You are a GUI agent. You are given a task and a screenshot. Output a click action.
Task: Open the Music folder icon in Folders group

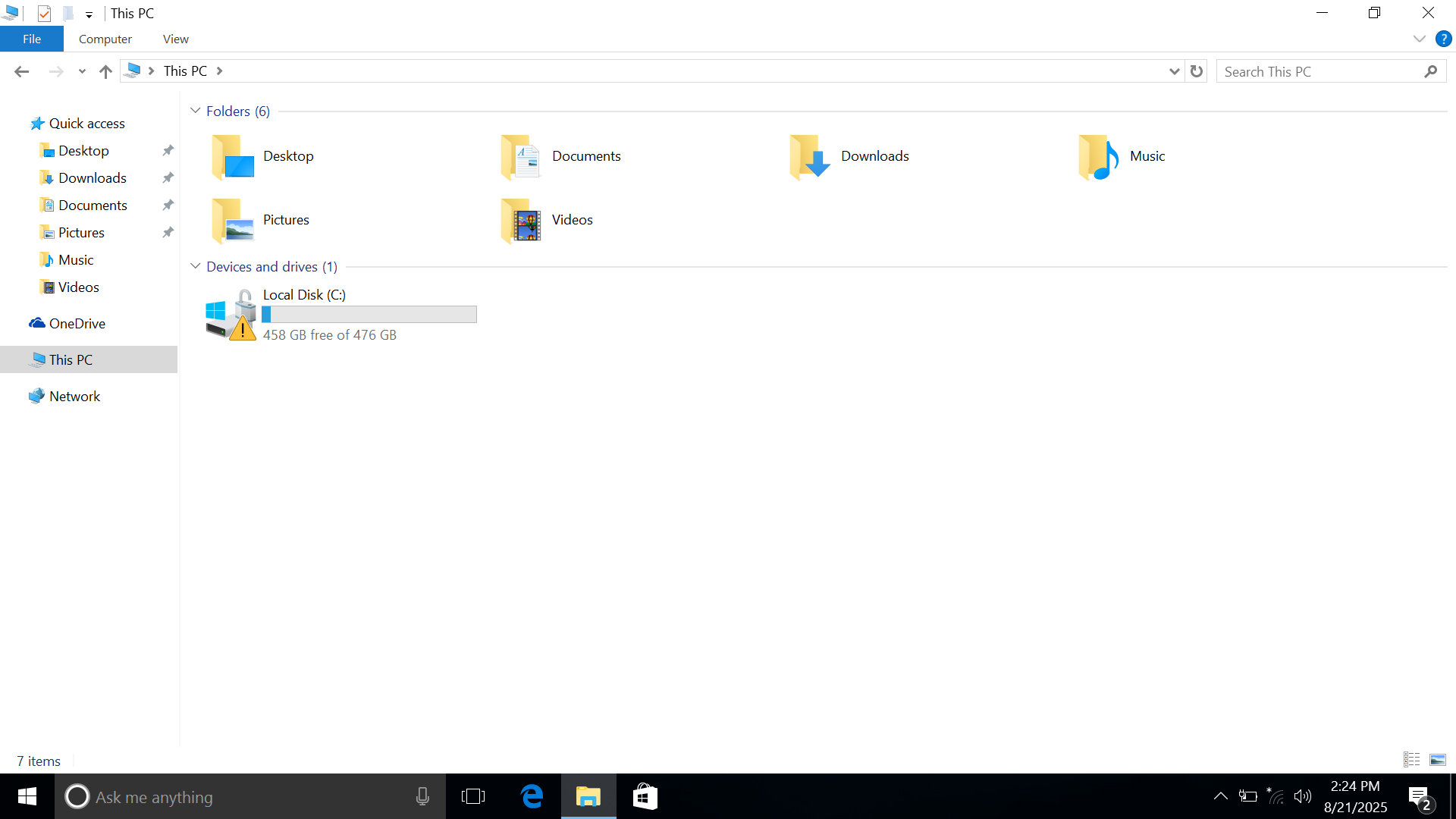pos(1099,157)
